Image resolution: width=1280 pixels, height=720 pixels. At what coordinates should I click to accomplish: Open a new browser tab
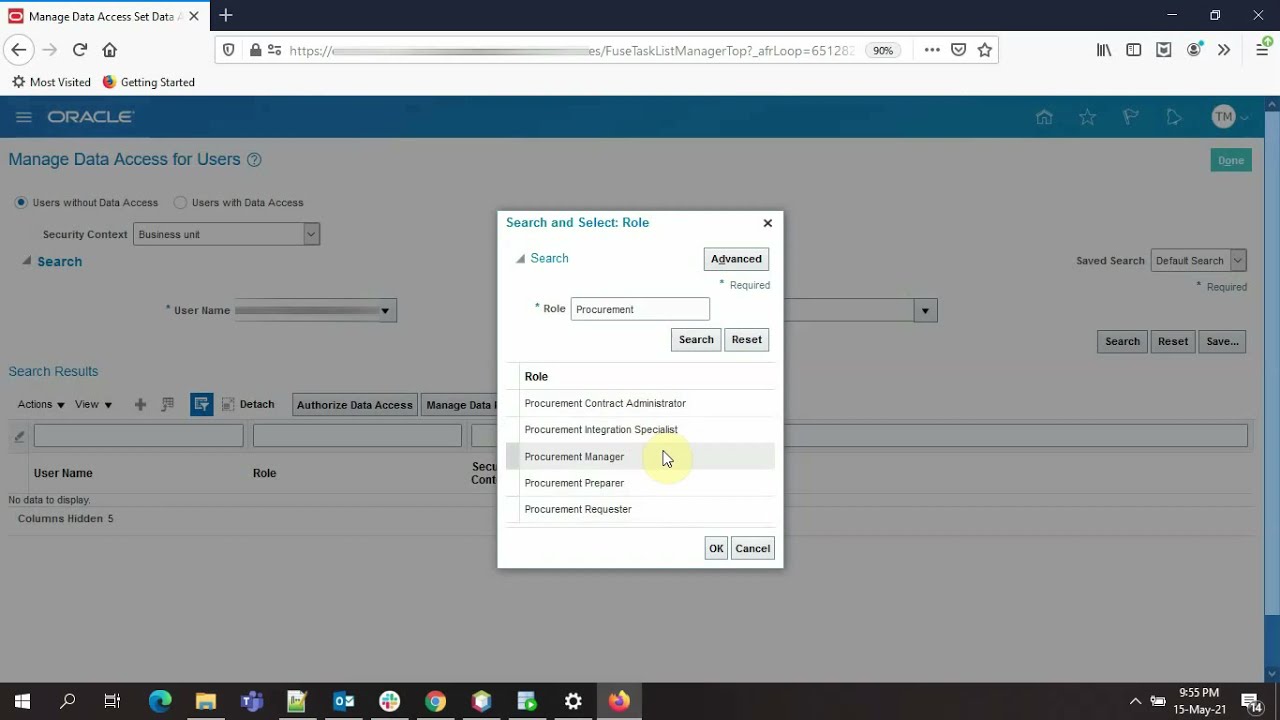226,15
